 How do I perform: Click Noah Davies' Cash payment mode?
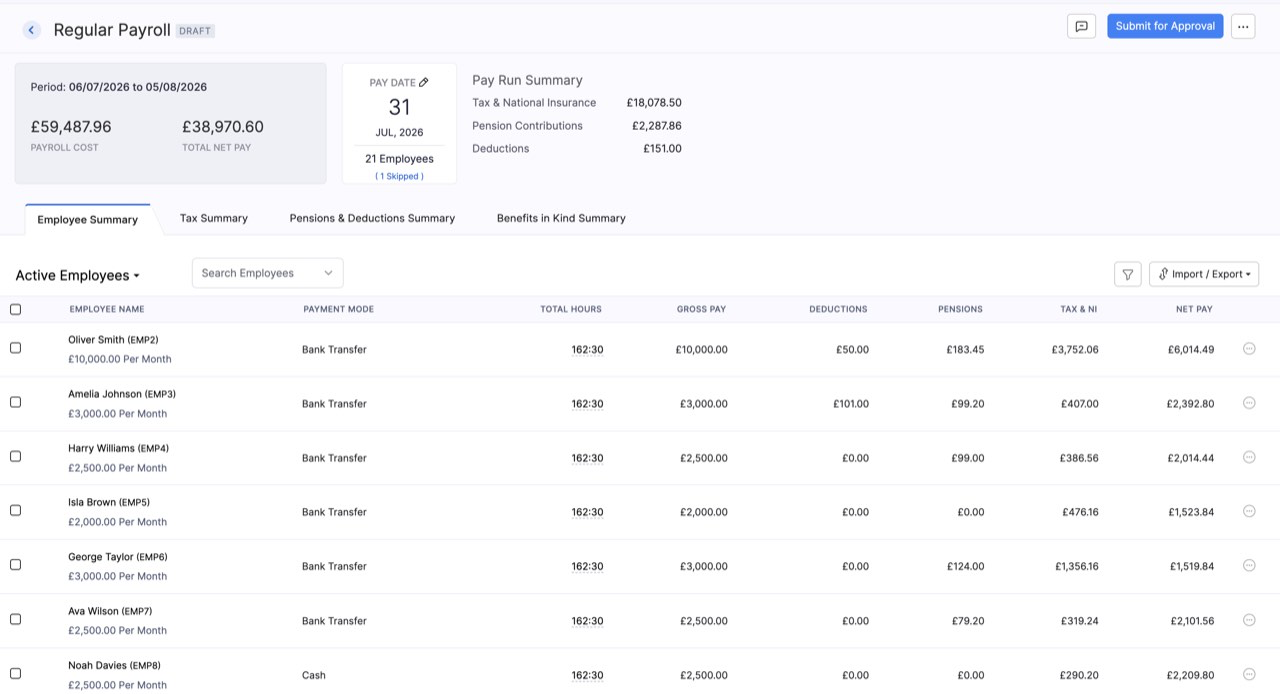coord(314,675)
